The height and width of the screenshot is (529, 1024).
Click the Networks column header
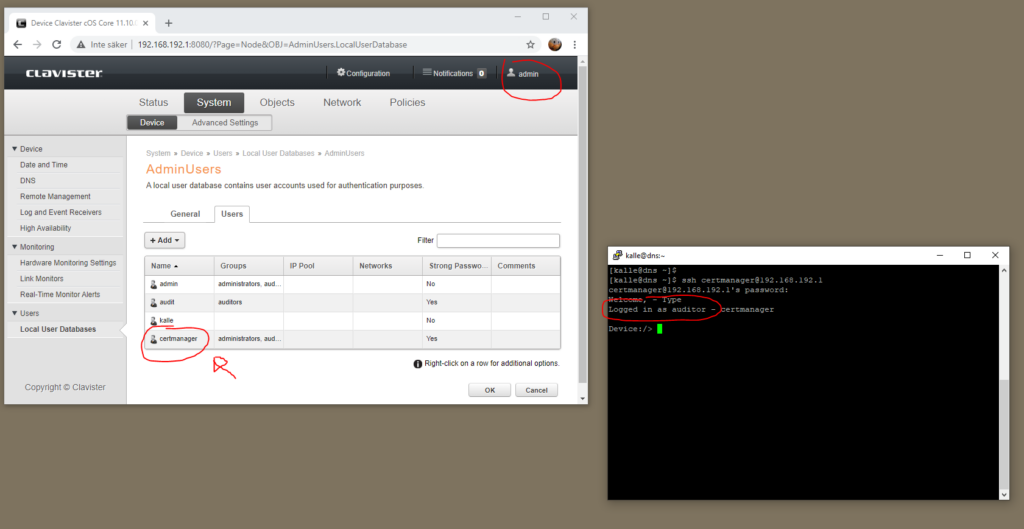(x=387, y=266)
